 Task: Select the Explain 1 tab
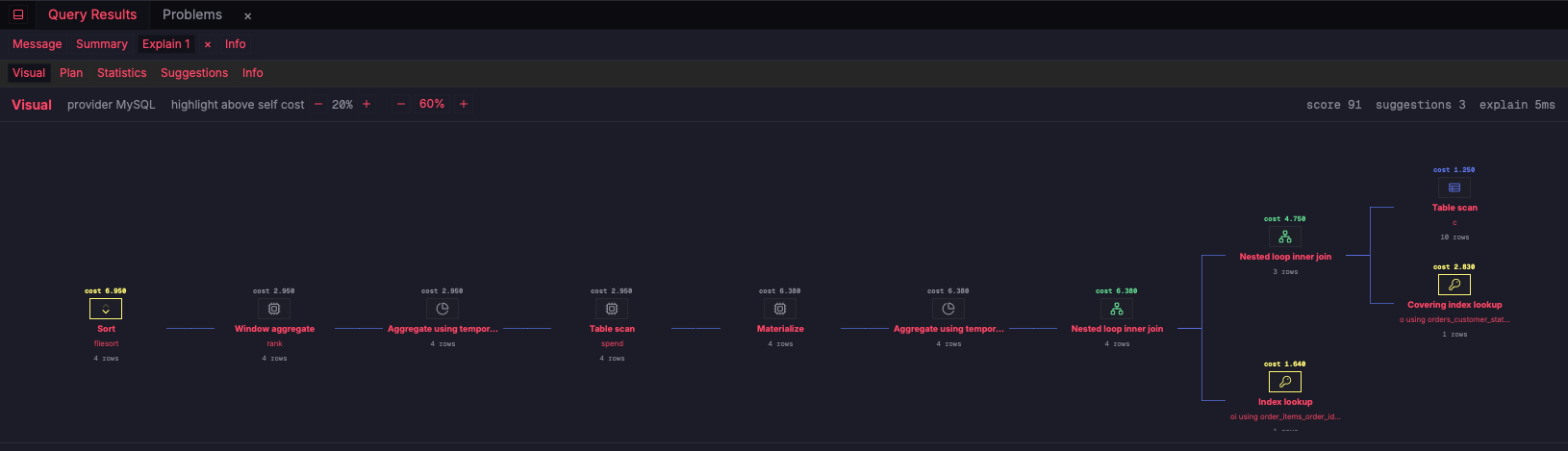click(x=166, y=44)
